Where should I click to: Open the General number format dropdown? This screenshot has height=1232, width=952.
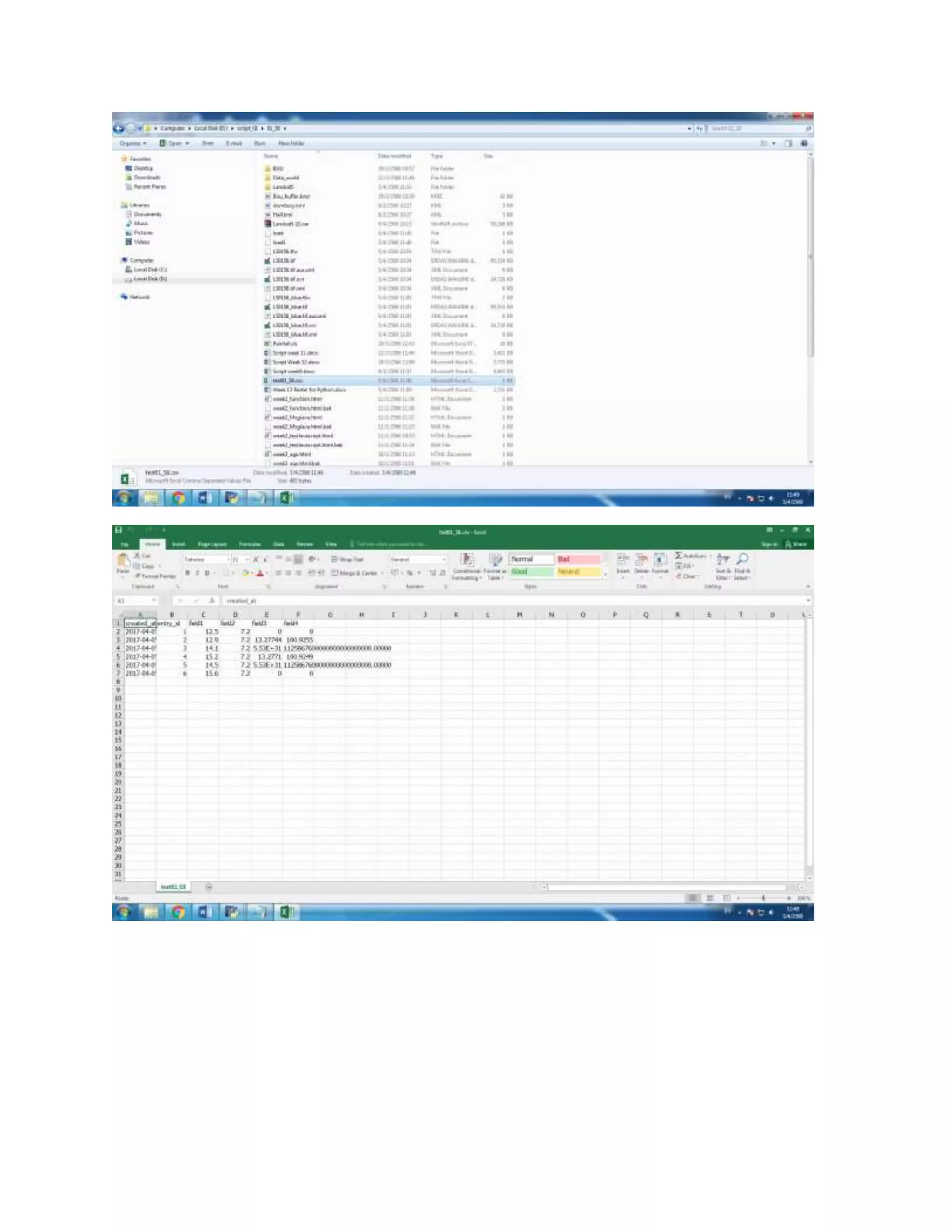pyautogui.click(x=444, y=560)
